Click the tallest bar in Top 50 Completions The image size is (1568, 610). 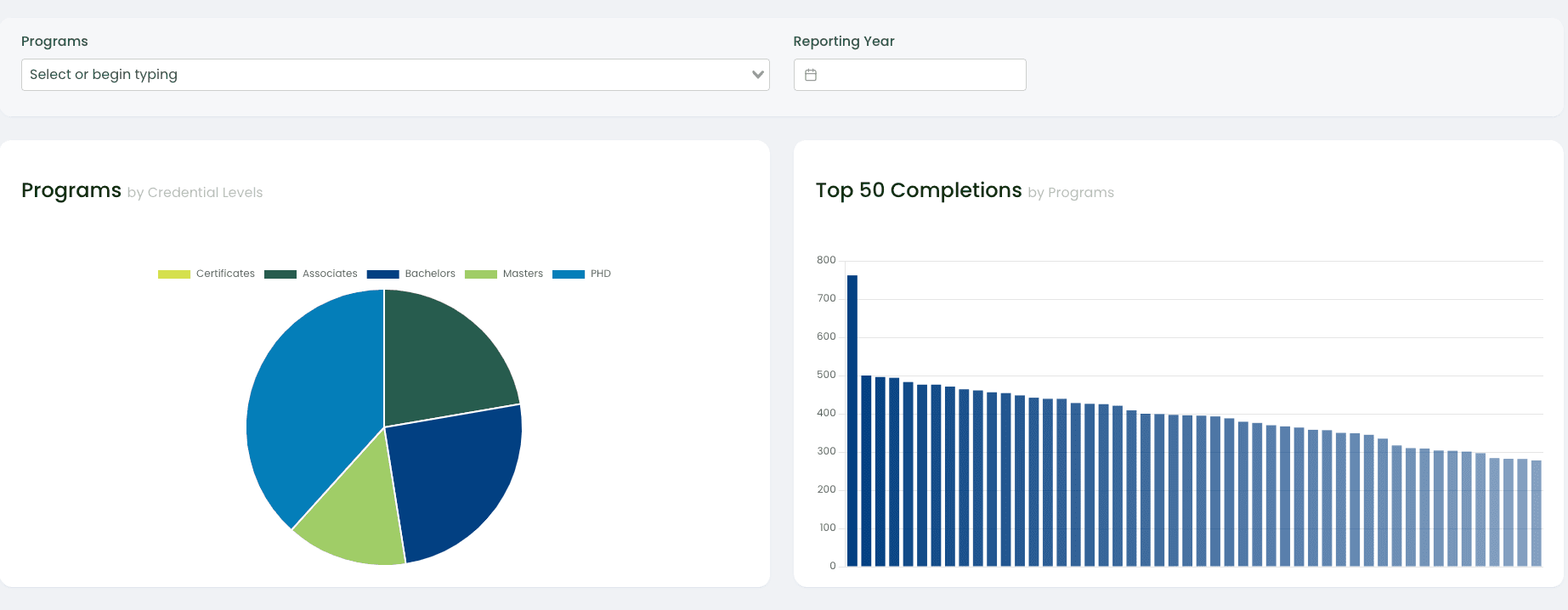point(852,421)
